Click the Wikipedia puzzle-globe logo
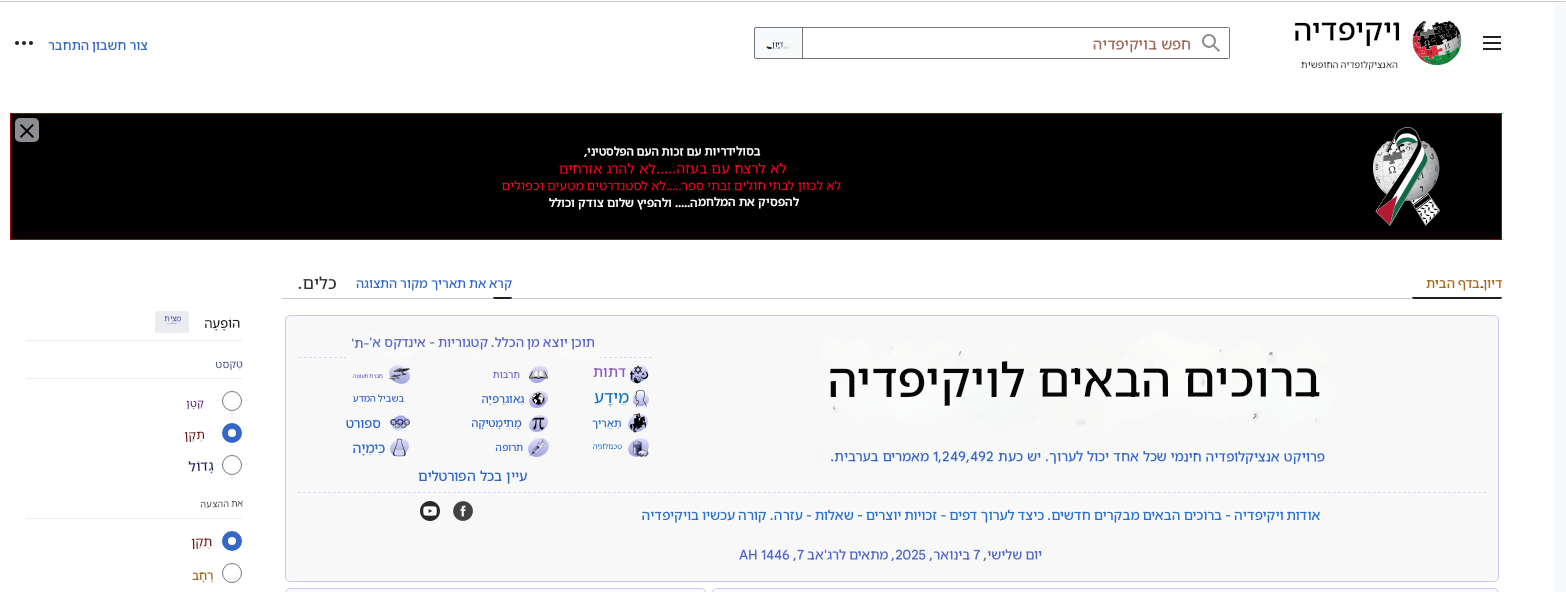 pyautogui.click(x=1437, y=42)
